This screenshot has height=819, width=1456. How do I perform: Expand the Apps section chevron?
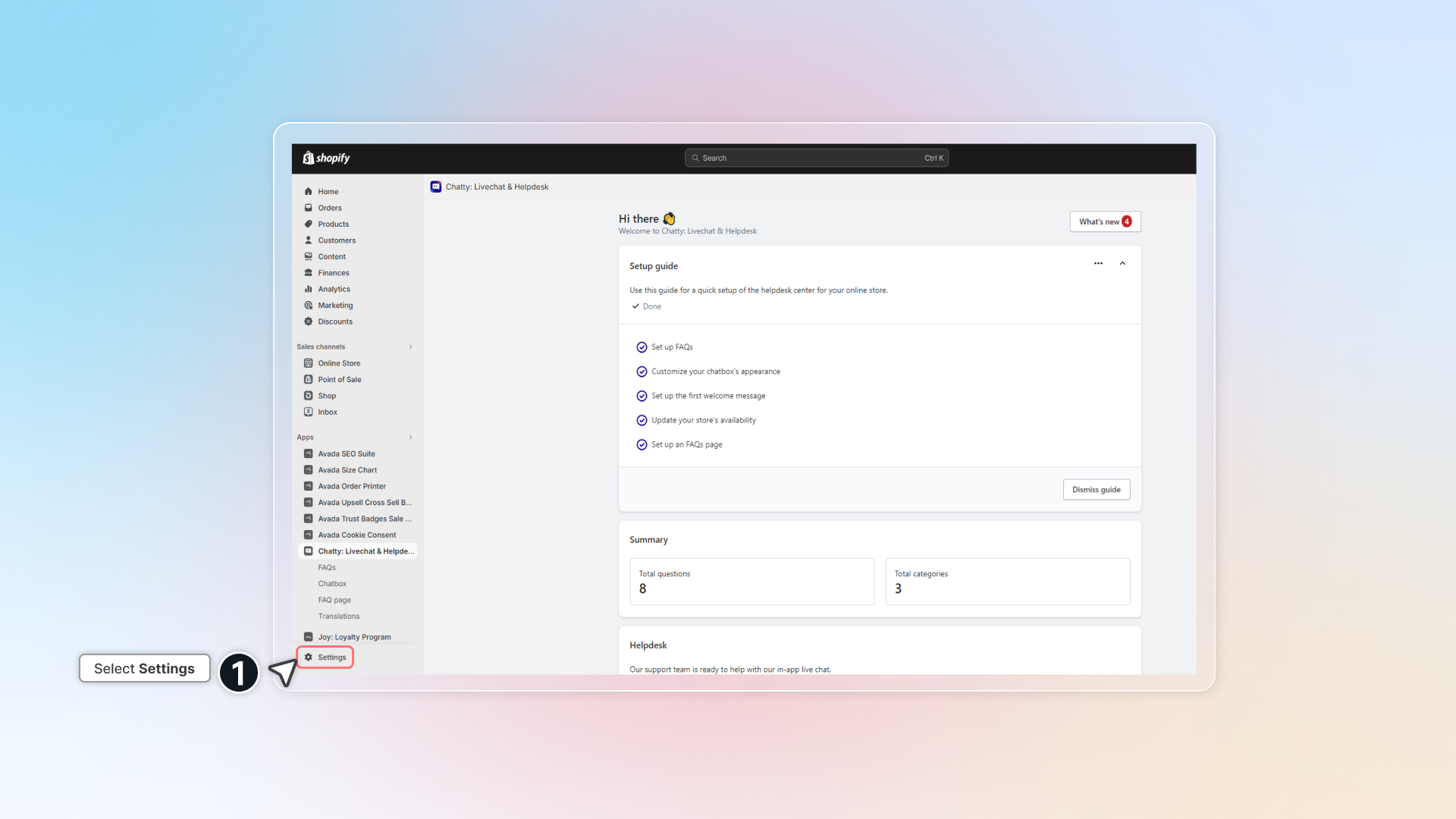pyautogui.click(x=410, y=437)
